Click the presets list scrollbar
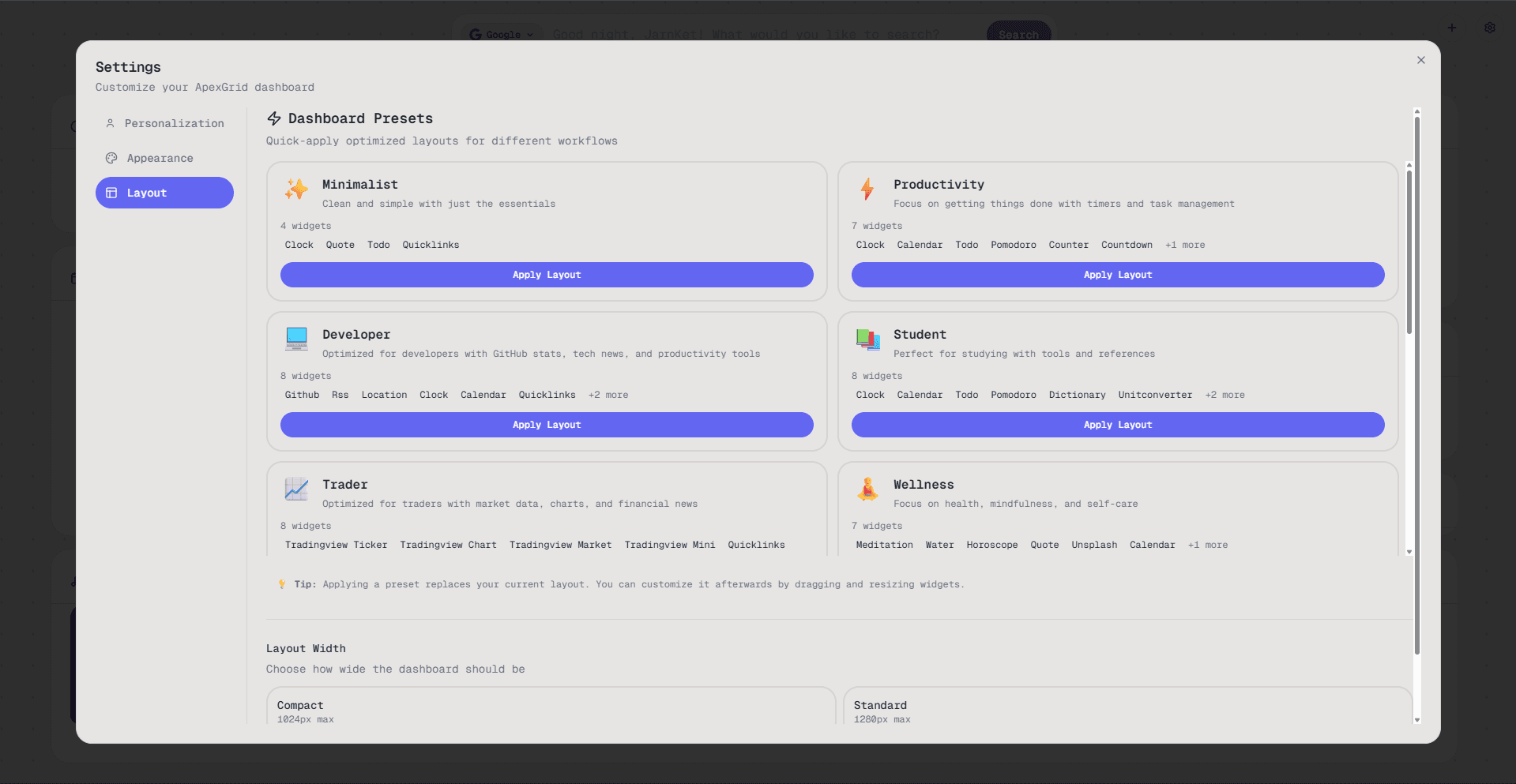This screenshot has width=1516, height=784. [1409, 253]
